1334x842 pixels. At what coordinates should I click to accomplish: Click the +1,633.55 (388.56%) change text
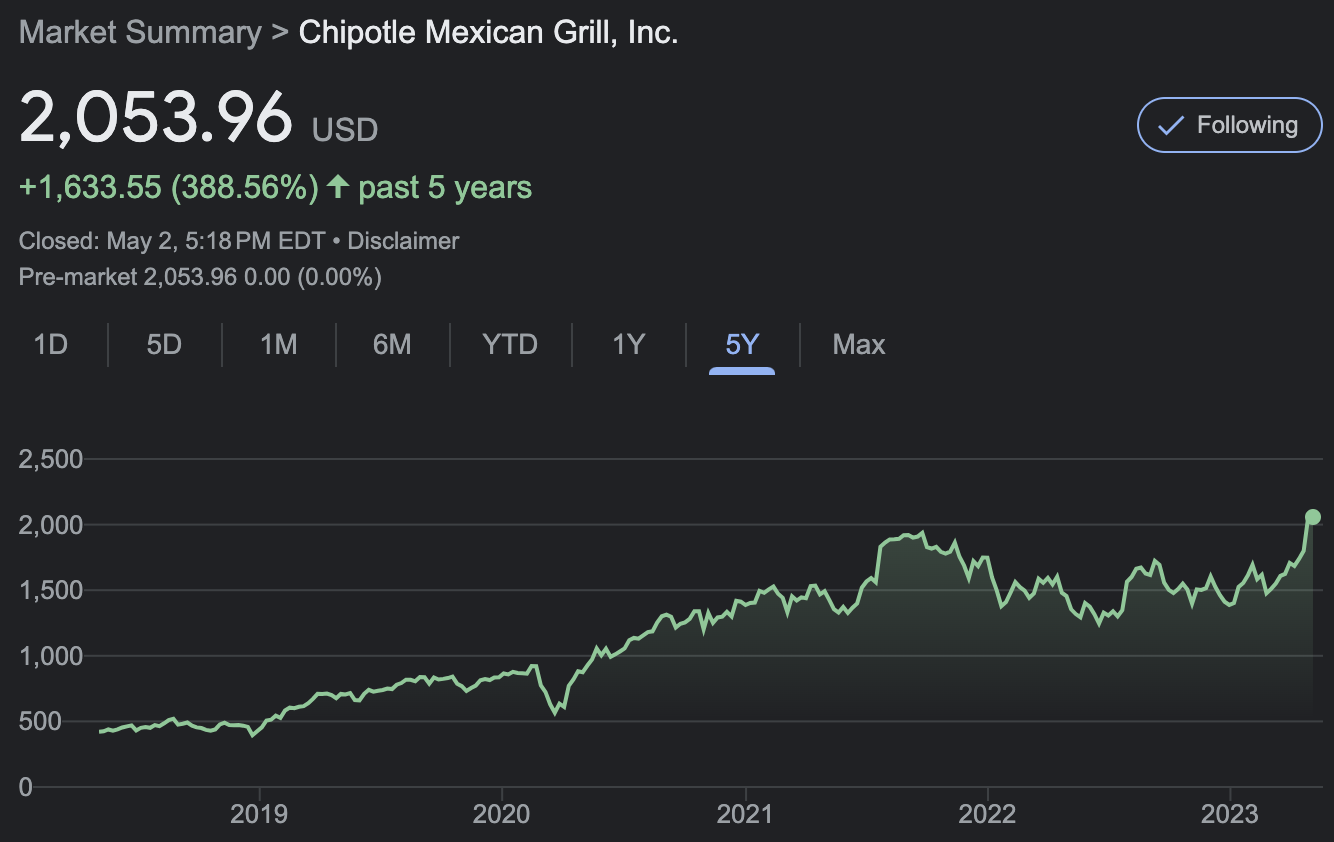point(169,187)
